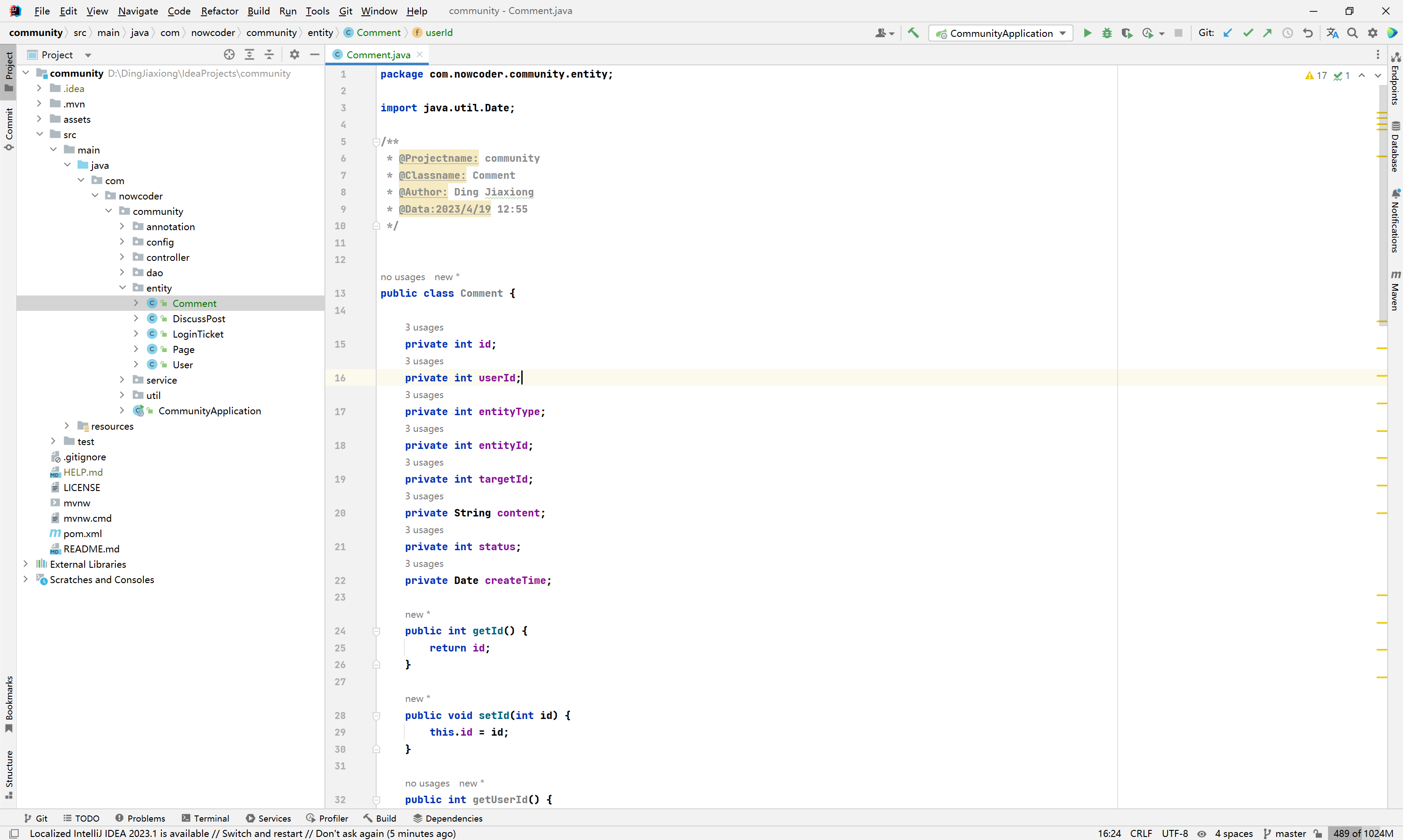Viewport: 1403px width, 840px height.
Task: Fold the setId method at line 28
Action: pyautogui.click(x=376, y=715)
